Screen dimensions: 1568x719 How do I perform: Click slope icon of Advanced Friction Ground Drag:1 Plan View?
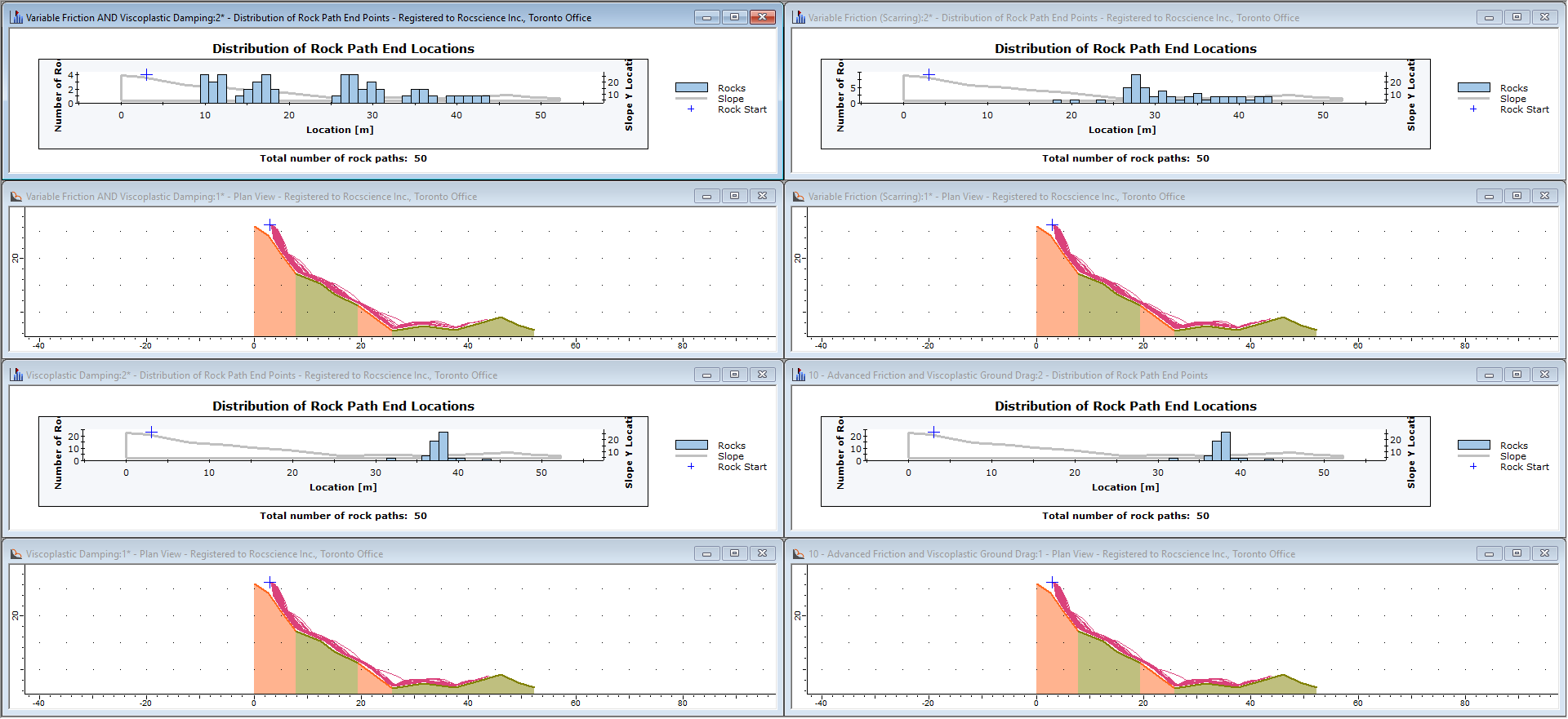799,553
